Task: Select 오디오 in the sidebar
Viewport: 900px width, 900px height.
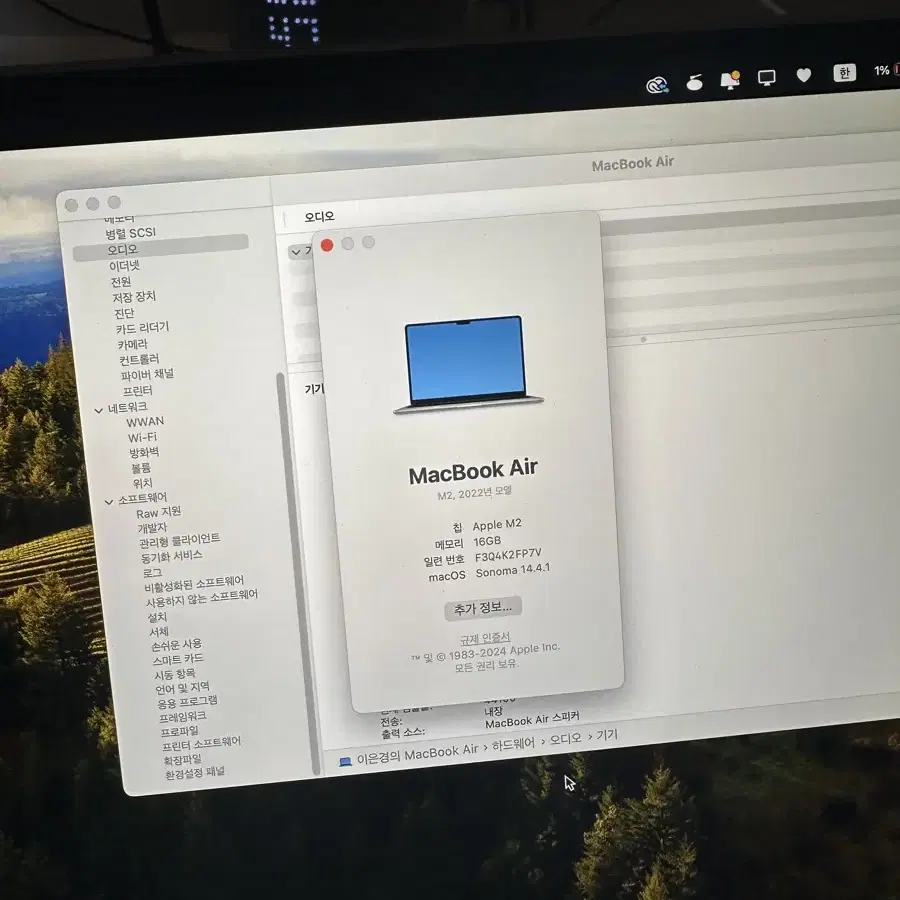Action: [161, 249]
